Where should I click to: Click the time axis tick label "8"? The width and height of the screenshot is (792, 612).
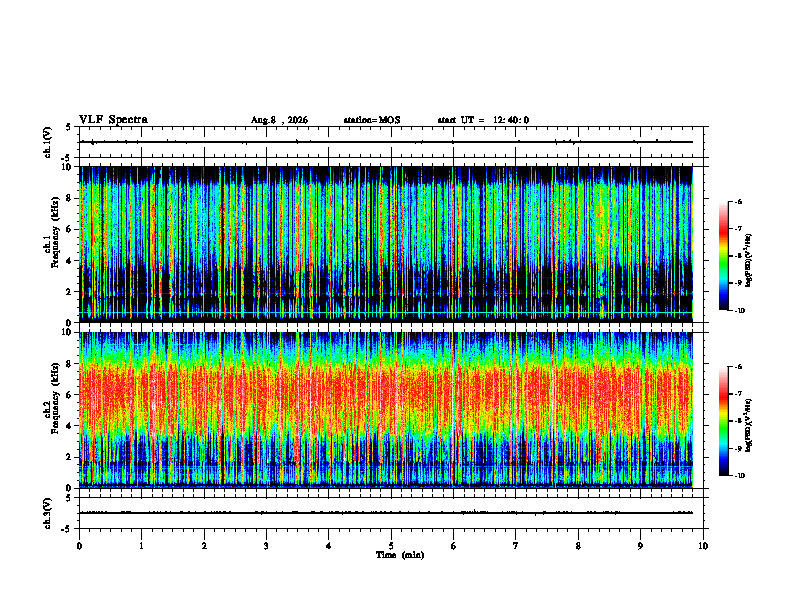point(578,546)
